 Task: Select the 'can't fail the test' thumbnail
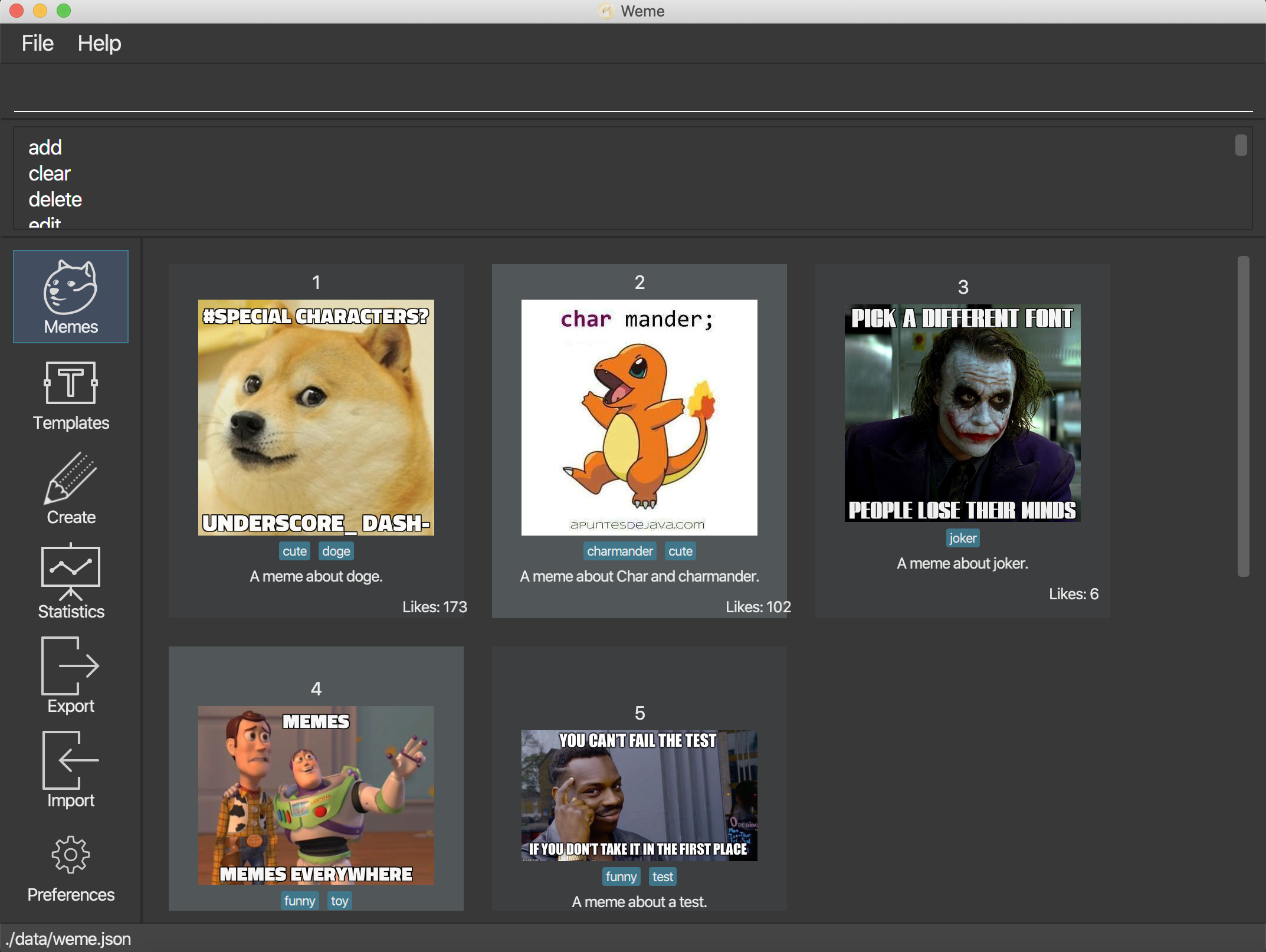point(639,796)
